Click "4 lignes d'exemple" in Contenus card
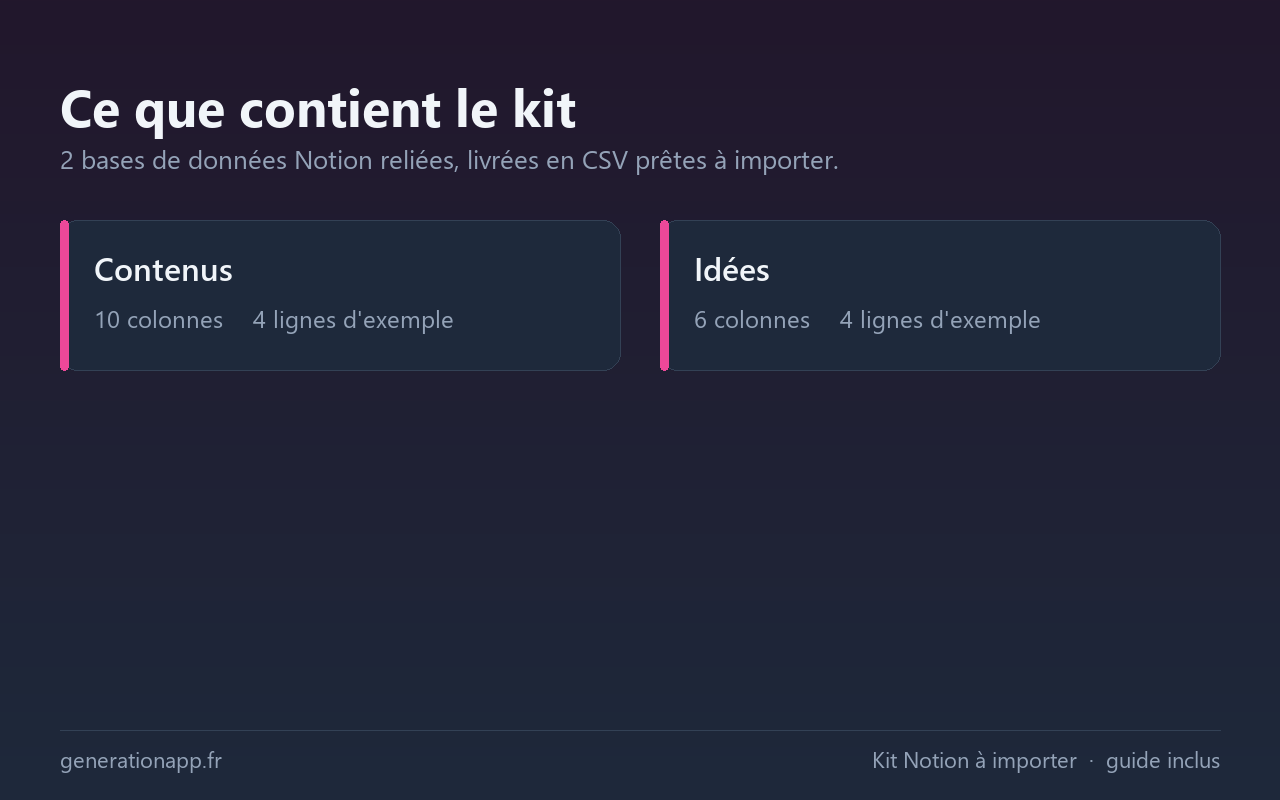The width and height of the screenshot is (1280, 800). (353, 320)
